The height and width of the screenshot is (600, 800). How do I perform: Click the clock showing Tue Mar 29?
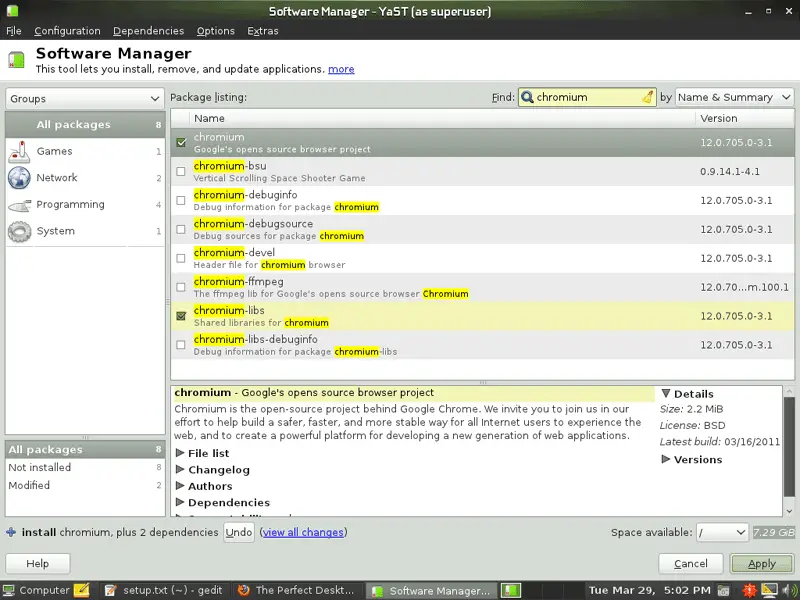[x=649, y=590]
